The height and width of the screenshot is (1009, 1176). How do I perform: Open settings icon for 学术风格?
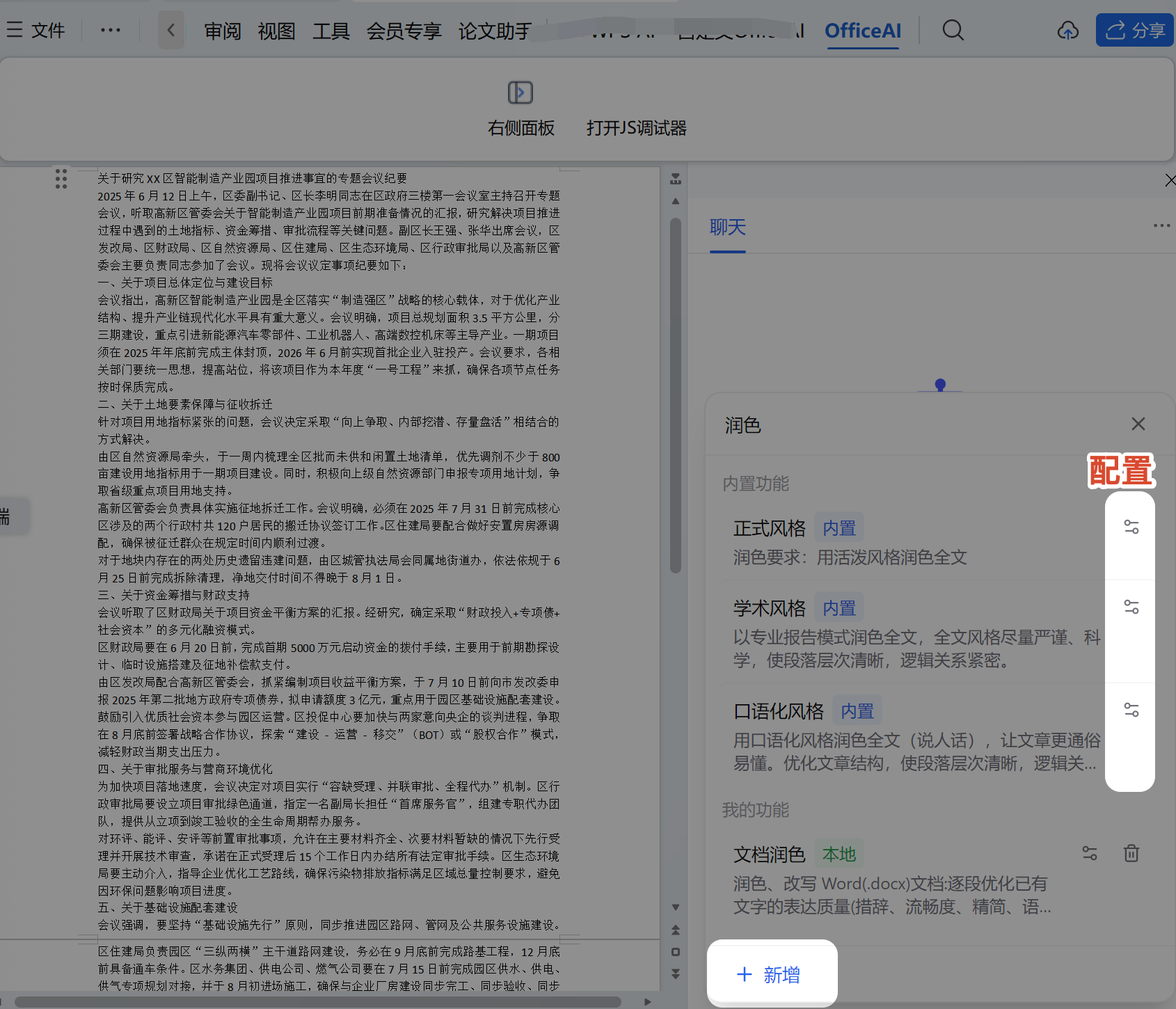coord(1131,607)
